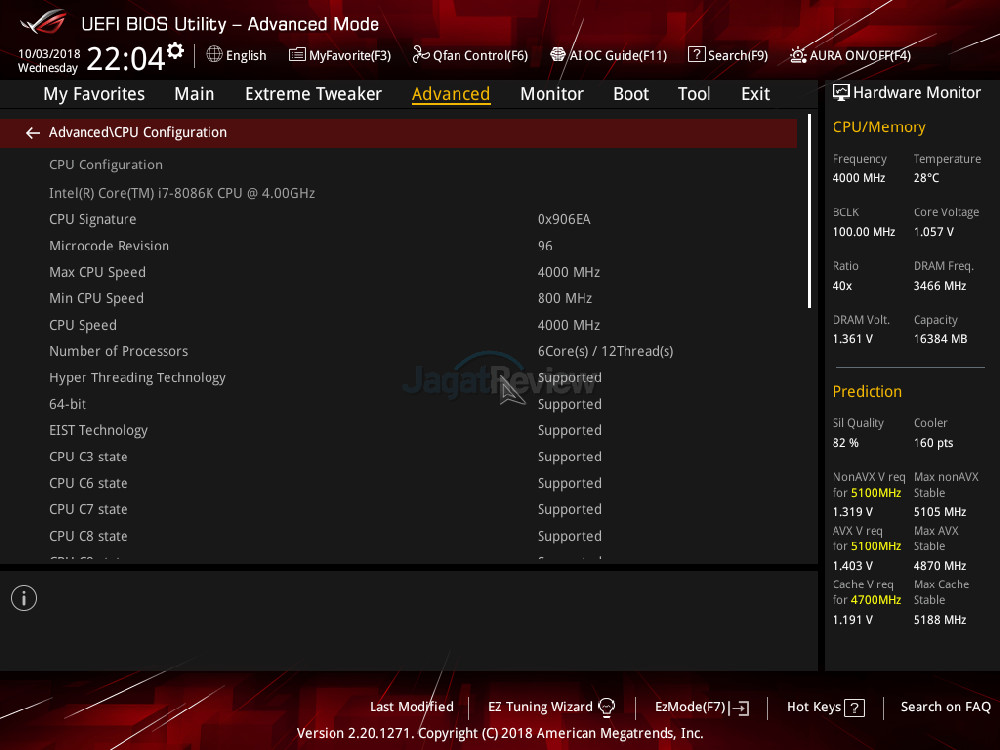Click the CPU/Memory section heading
This screenshot has height=750, width=1000.
click(879, 128)
